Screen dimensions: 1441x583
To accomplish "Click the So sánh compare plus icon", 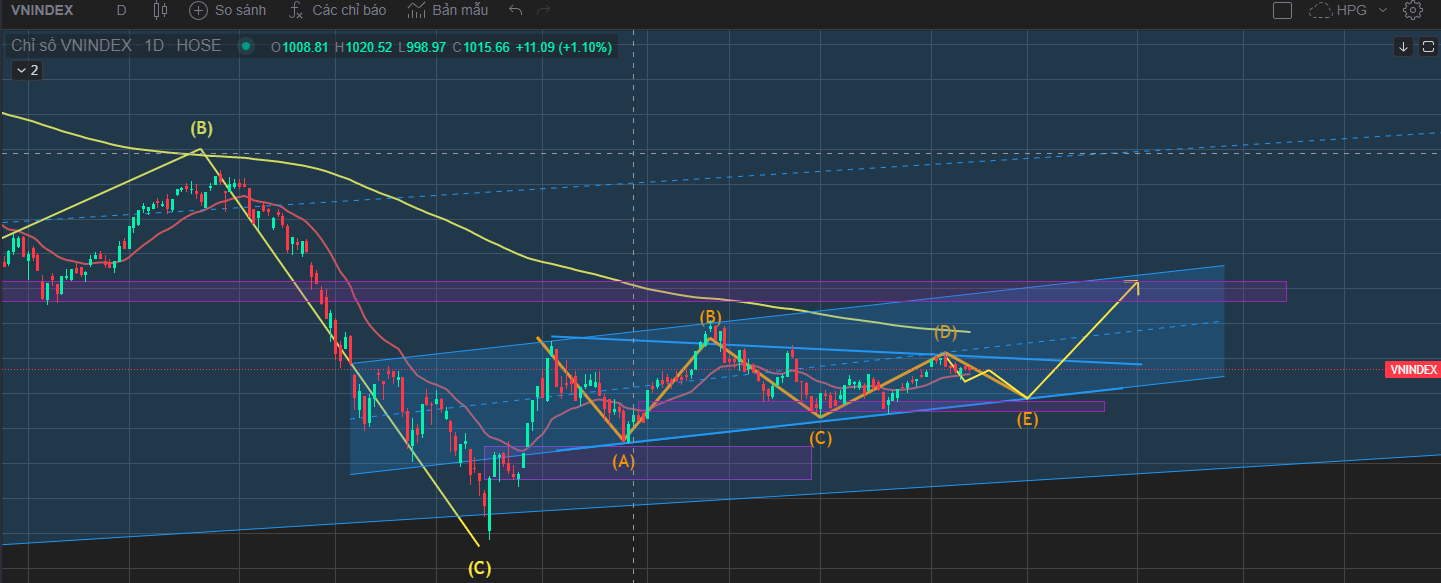I will pos(198,11).
